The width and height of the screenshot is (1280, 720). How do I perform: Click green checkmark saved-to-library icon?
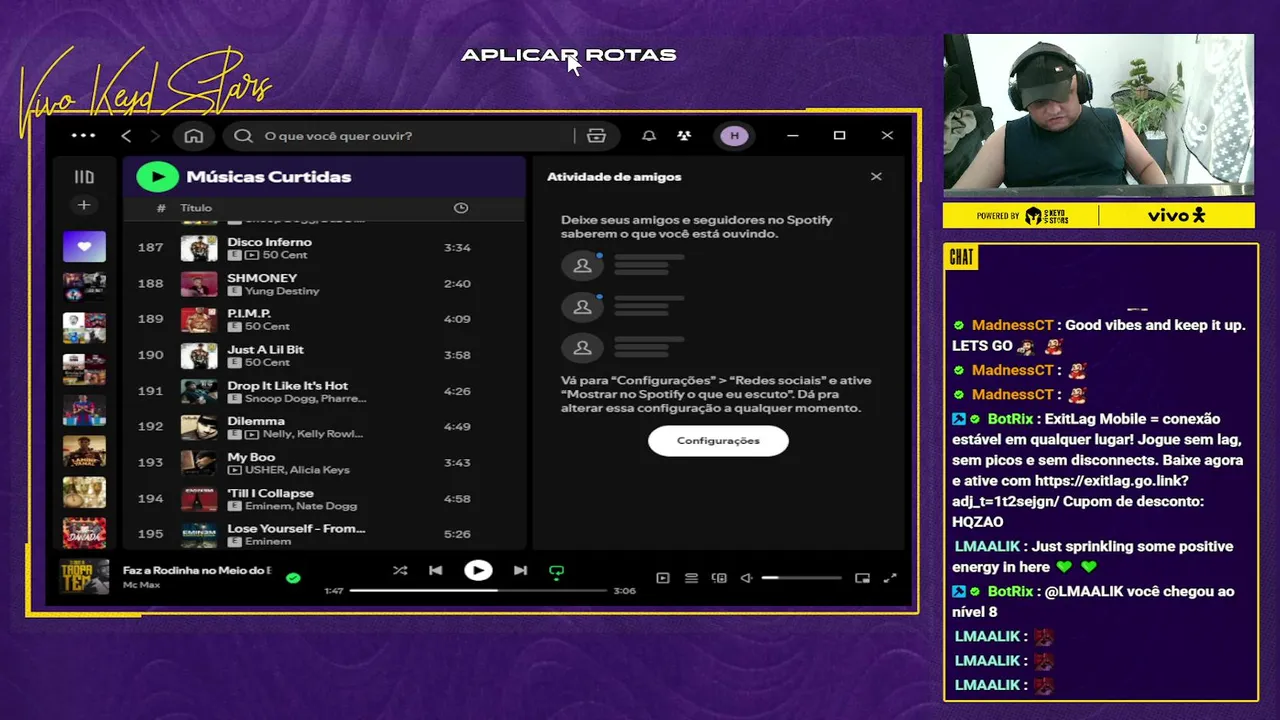[293, 578]
